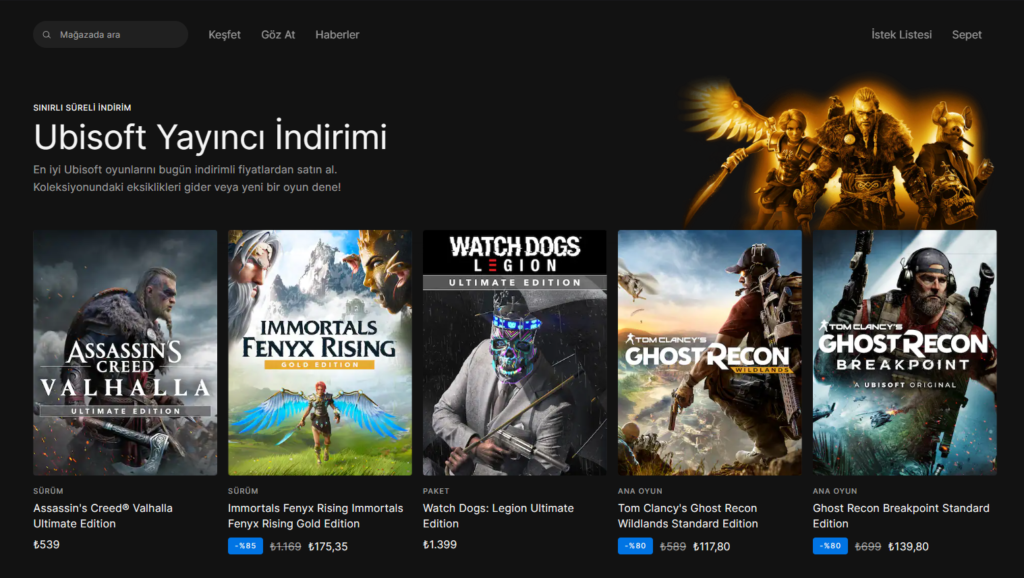Click the struck-through ₺699 price
This screenshot has width=1024, height=578.
point(868,547)
